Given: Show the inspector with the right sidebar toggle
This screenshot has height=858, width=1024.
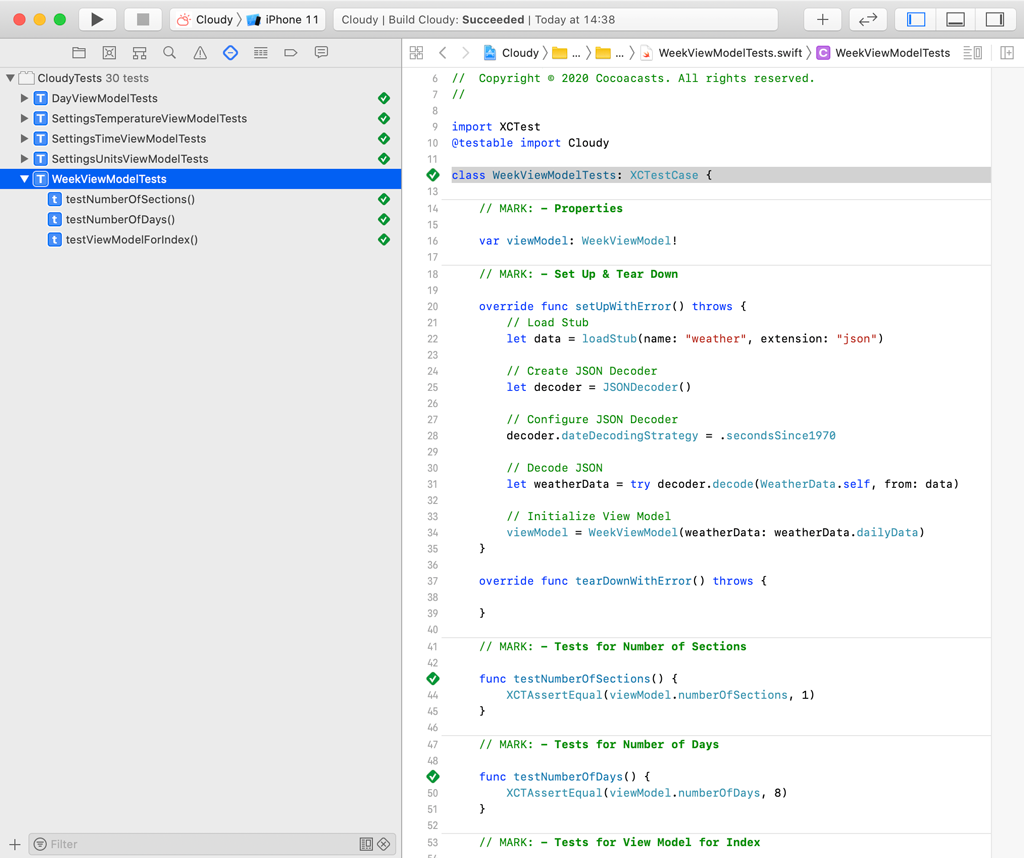Looking at the screenshot, I should [x=996, y=18].
